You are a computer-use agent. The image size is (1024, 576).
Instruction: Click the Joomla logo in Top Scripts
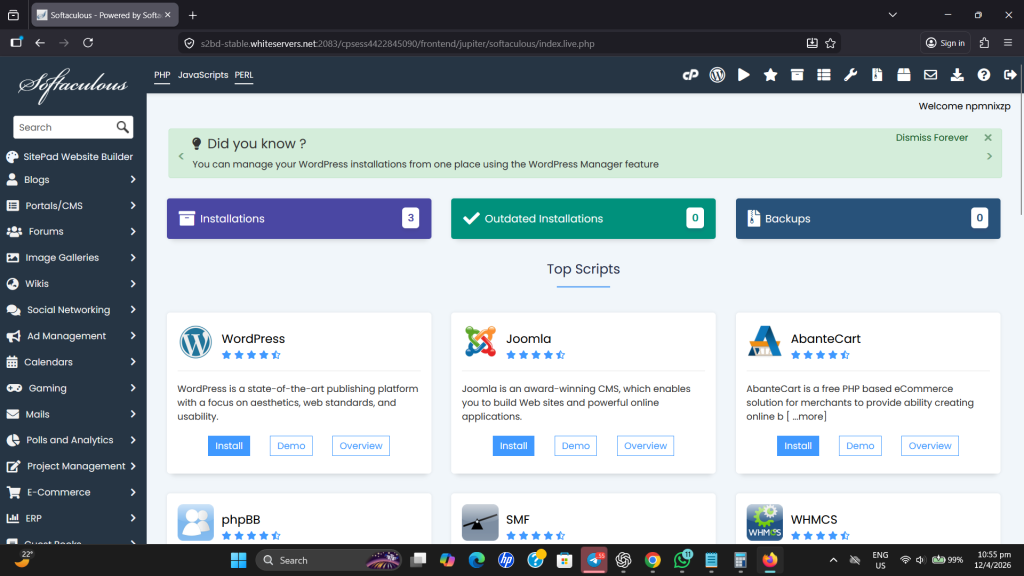click(x=480, y=342)
